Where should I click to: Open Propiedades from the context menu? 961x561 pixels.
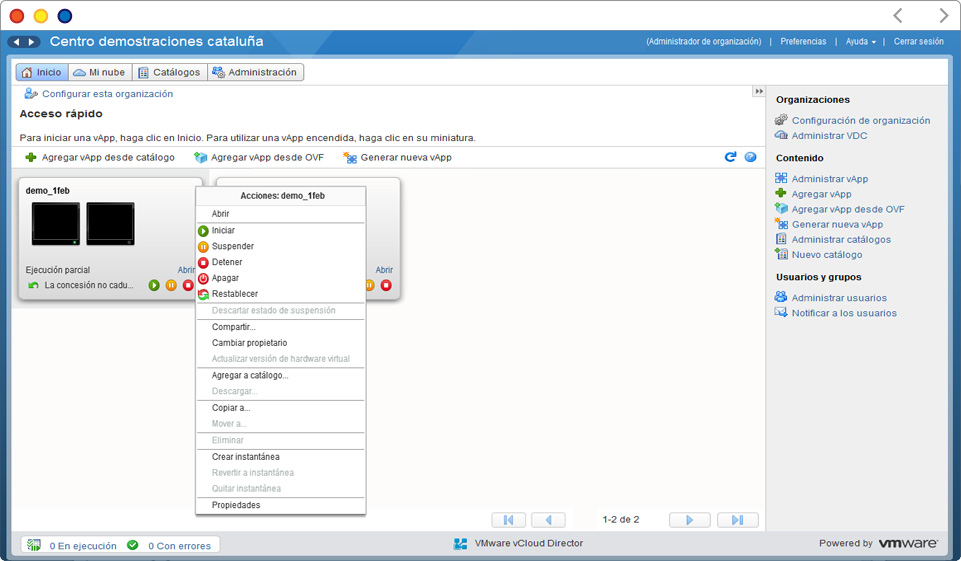click(236, 505)
